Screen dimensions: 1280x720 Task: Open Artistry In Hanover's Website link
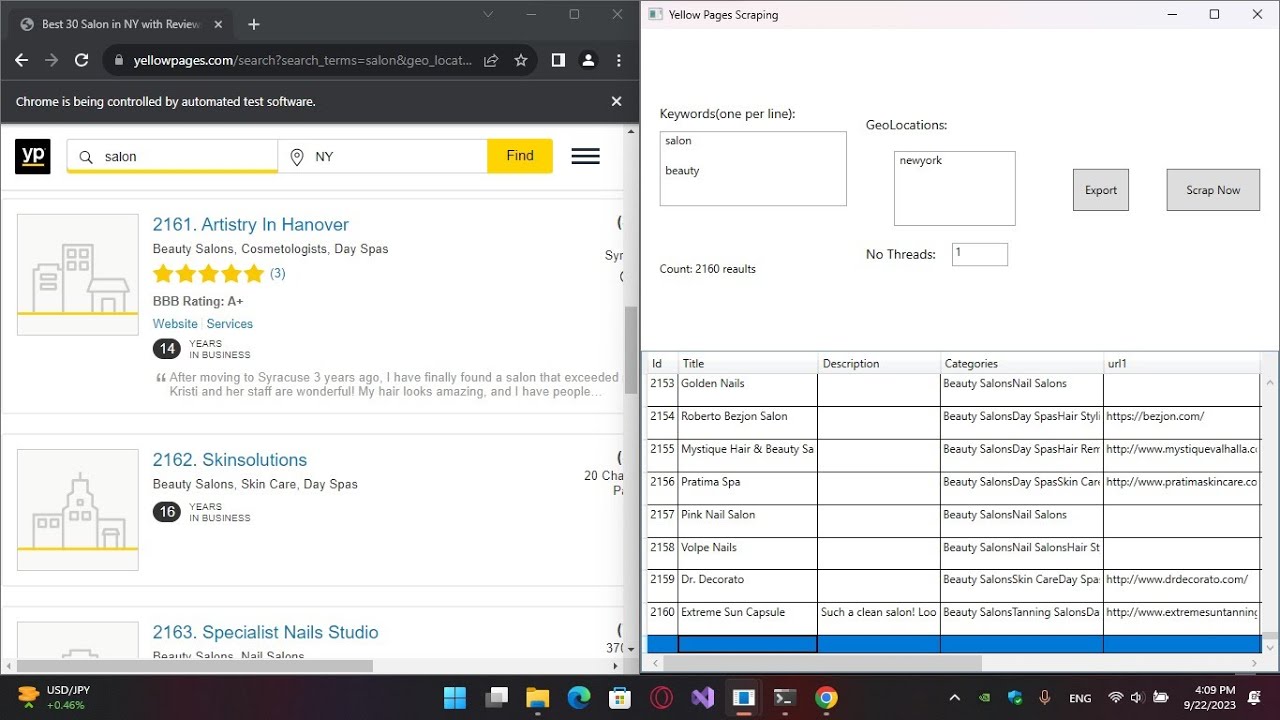pyautogui.click(x=175, y=324)
